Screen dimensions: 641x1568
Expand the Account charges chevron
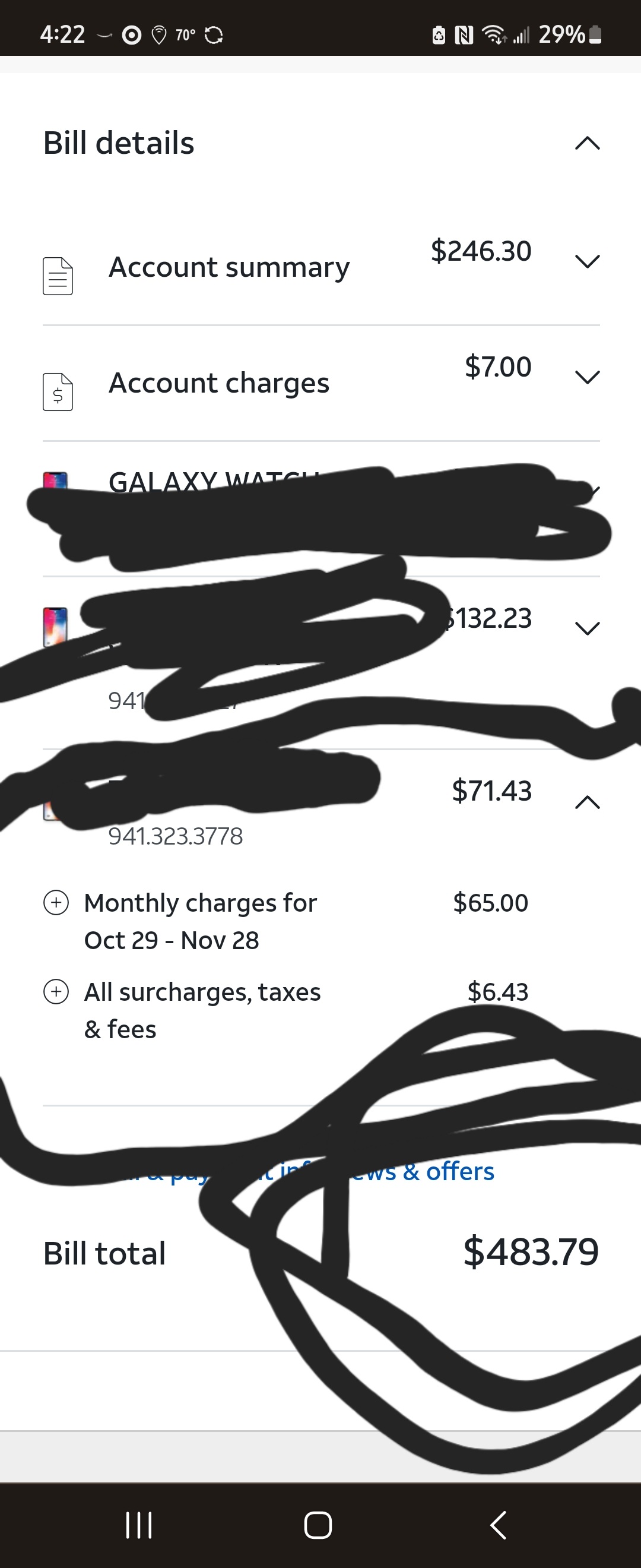587,377
